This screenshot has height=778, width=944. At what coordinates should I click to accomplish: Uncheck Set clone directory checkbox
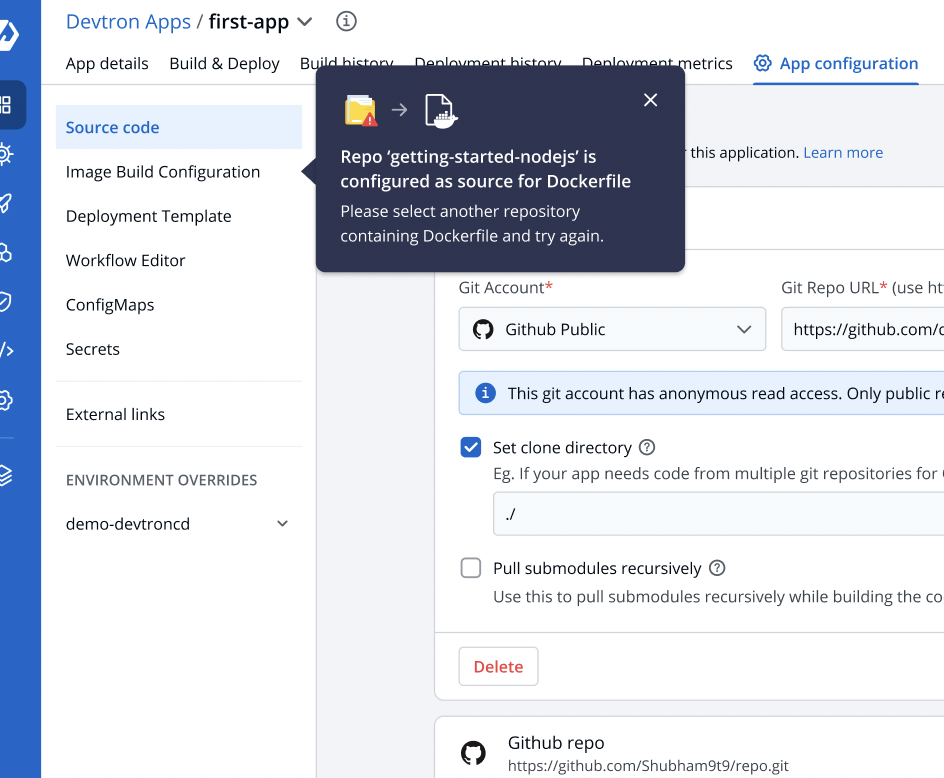click(471, 447)
